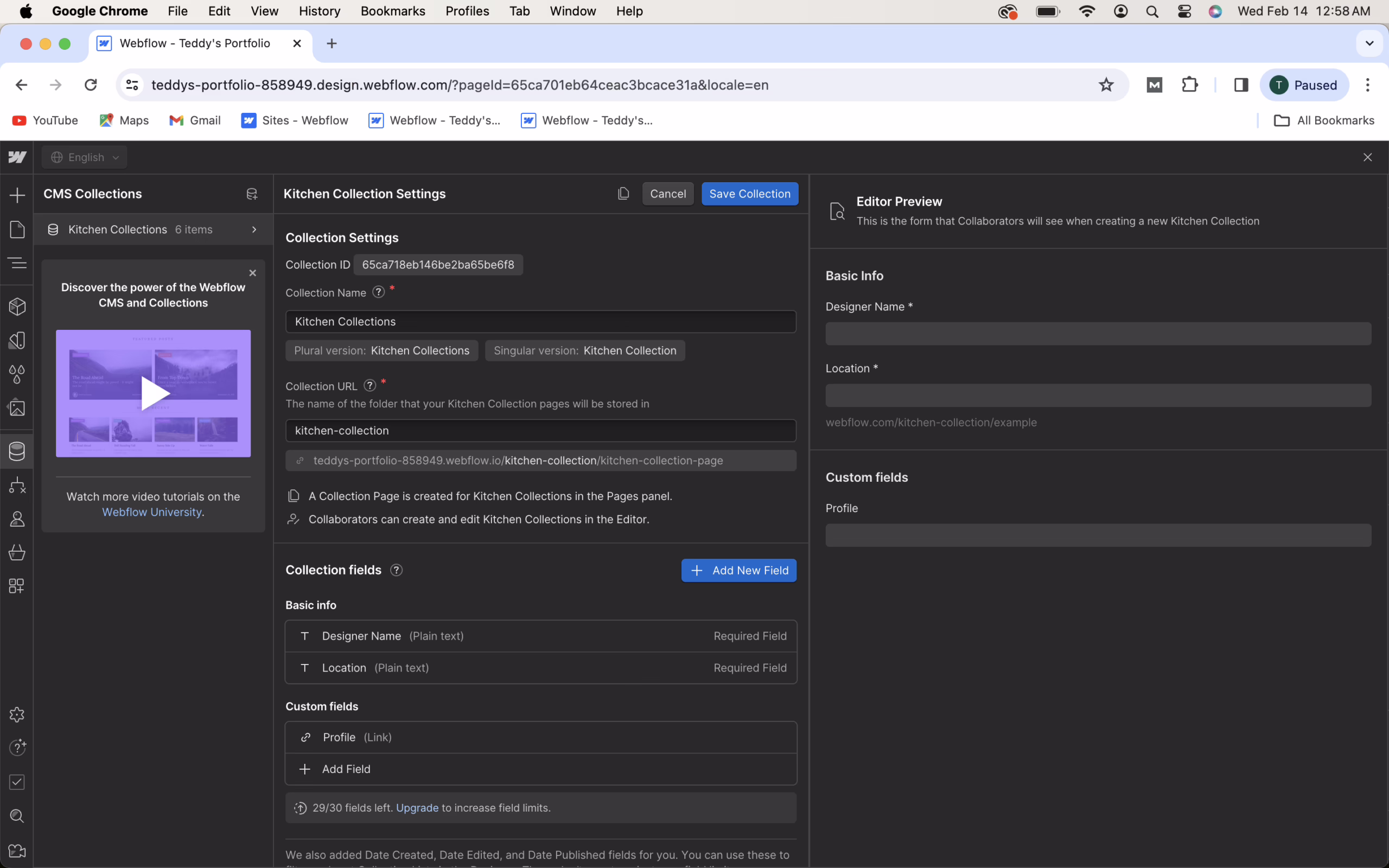Open the Site settings gear icon
This screenshot has height=868, width=1389.
[17, 714]
